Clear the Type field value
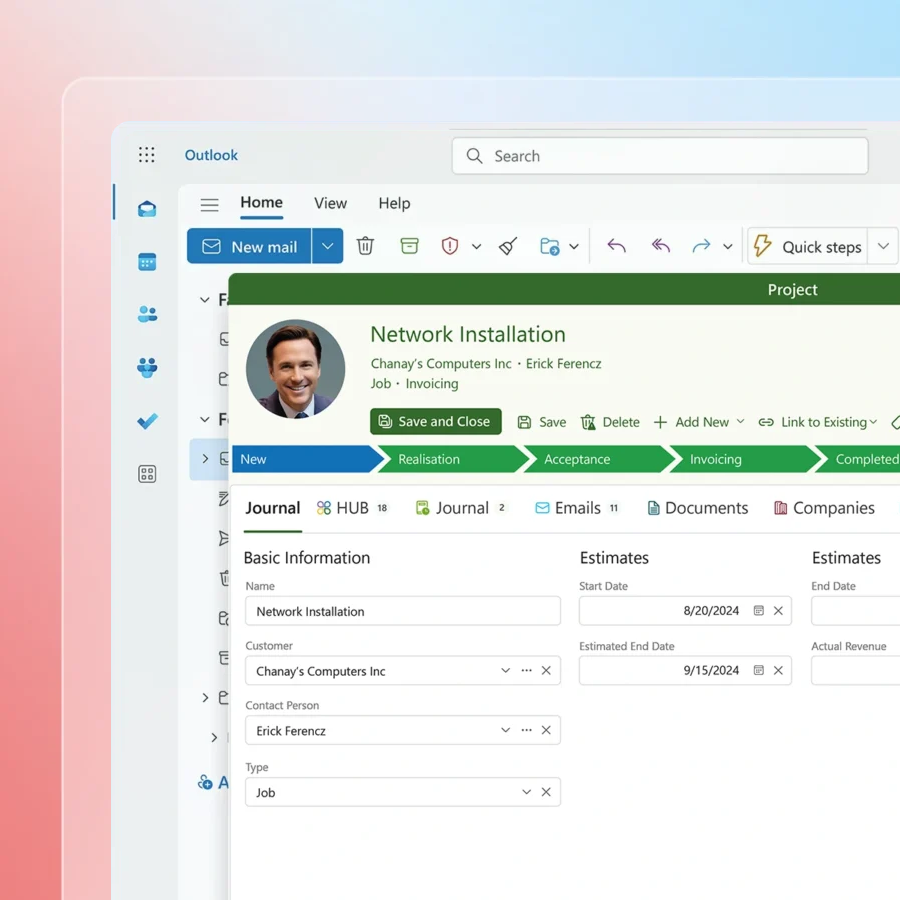This screenshot has width=900, height=900. pos(546,792)
